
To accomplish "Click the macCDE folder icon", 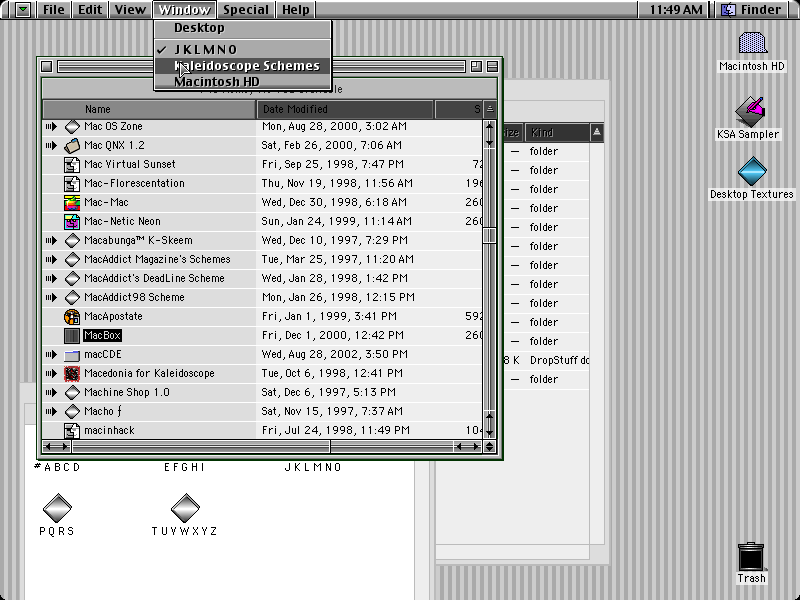I will pos(72,355).
